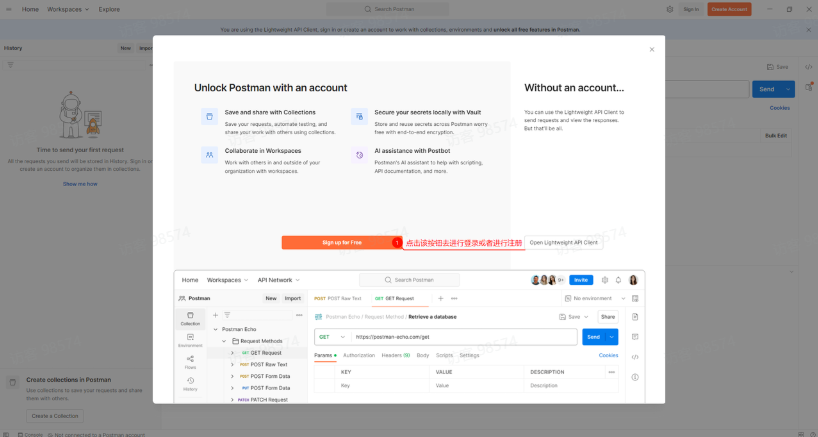Image resolution: width=818 pixels, height=437 pixels.
Task: Choose Open Lightweight API Client
Action: [563, 242]
